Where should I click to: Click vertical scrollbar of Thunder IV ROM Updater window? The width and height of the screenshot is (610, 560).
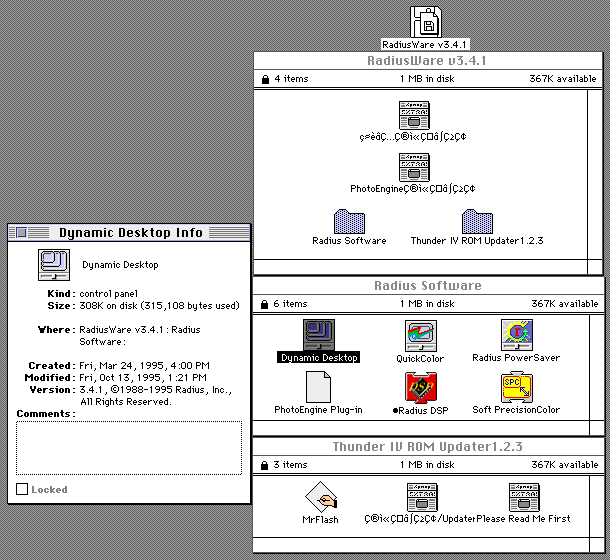click(x=597, y=506)
